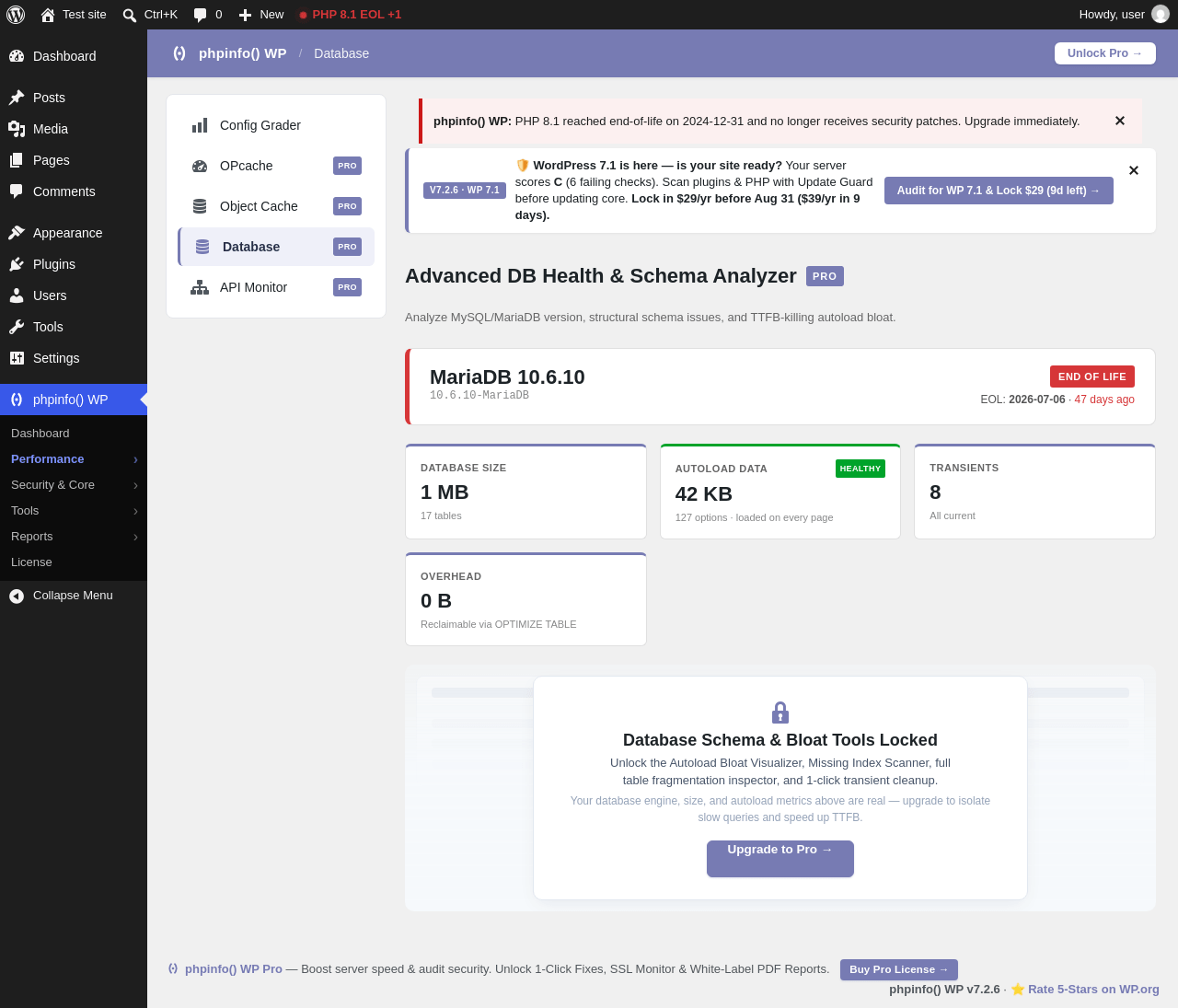The height and width of the screenshot is (1008, 1178).
Task: Click the PRO badge on OPcache tab
Action: 347,166
